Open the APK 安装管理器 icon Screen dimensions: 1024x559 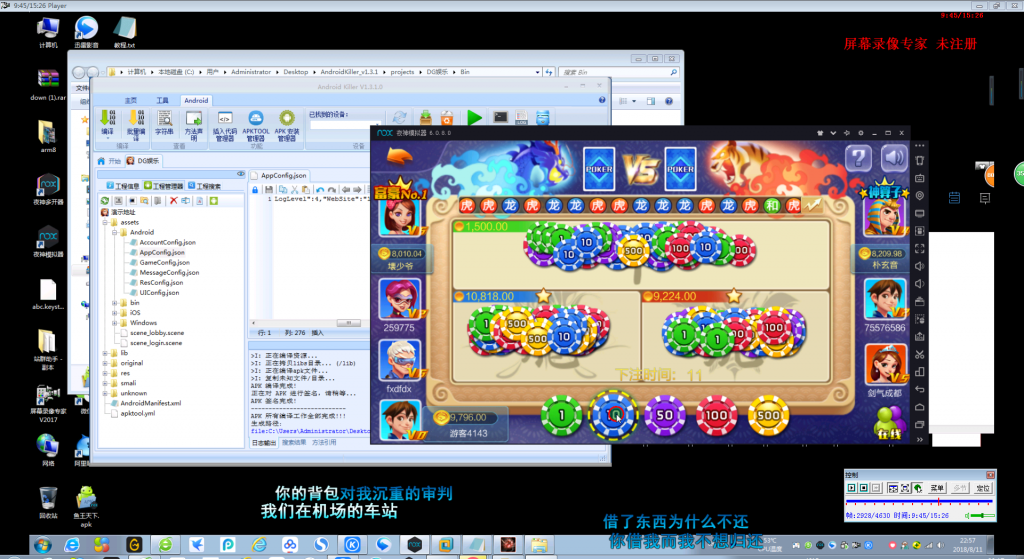(x=287, y=124)
